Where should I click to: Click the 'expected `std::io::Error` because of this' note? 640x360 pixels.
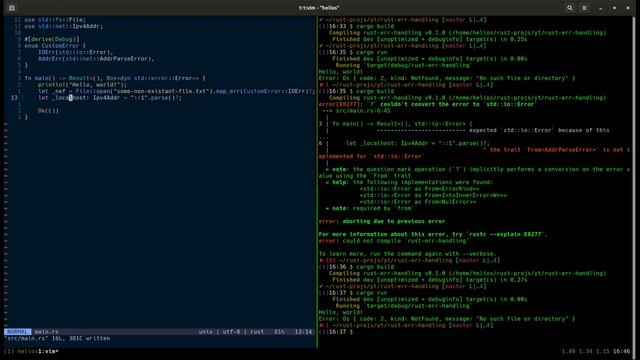point(539,130)
